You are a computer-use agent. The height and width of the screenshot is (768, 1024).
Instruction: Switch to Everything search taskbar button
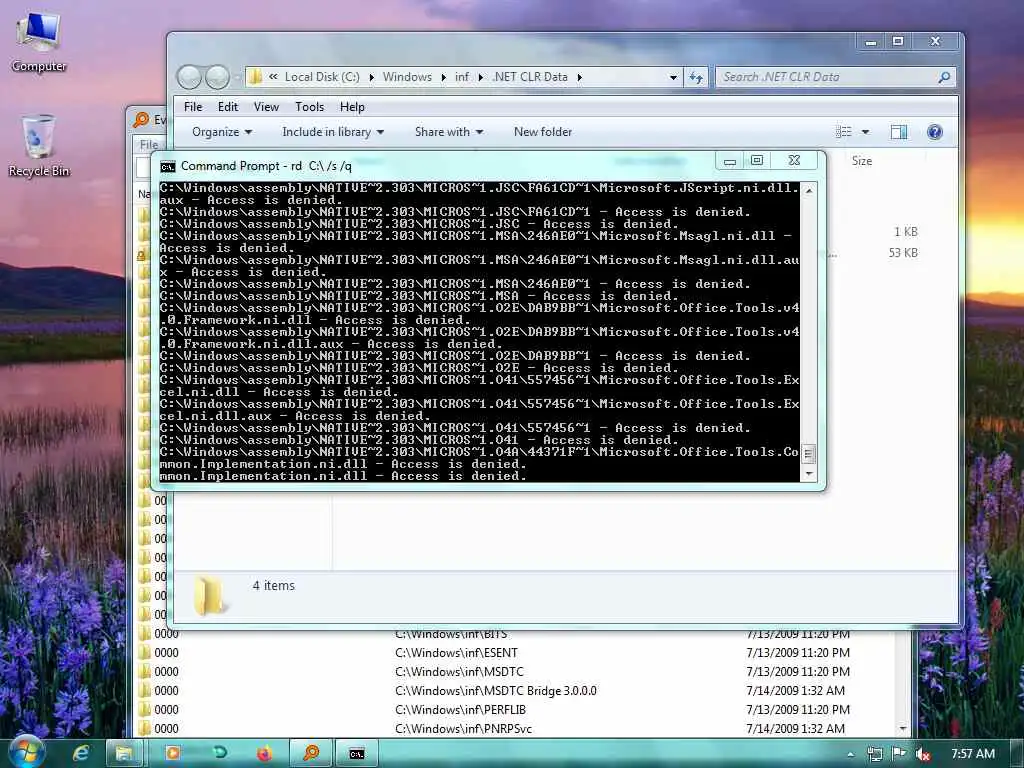[x=311, y=754]
